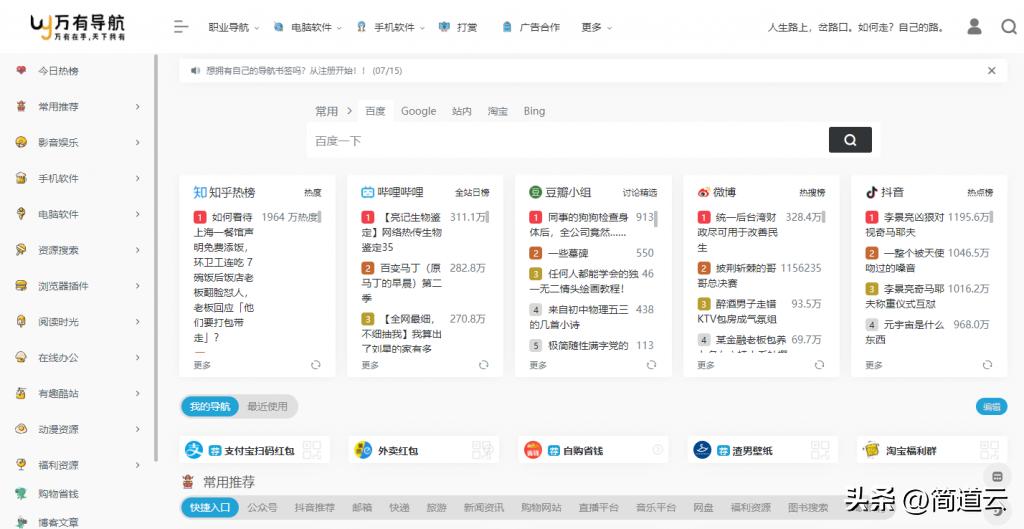Screen dimensions: 1024x529
Task: Expand the 手机软件 sidebar chevron
Action: (x=137, y=178)
